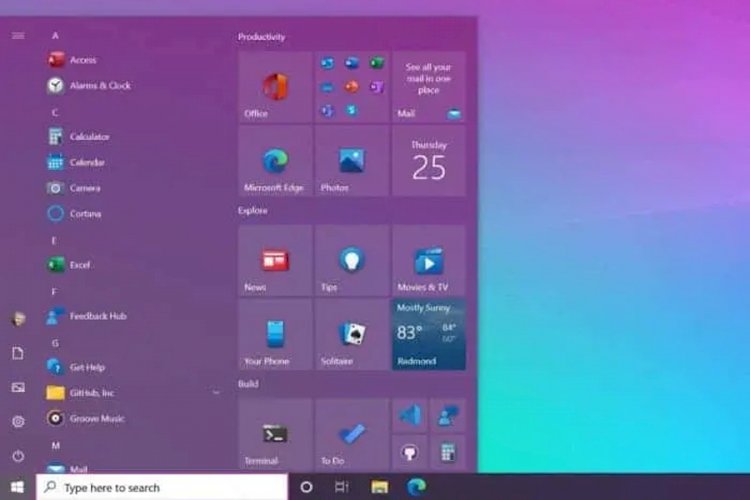The image size is (750, 500).
Task: Open the Office tile
Action: click(276, 87)
